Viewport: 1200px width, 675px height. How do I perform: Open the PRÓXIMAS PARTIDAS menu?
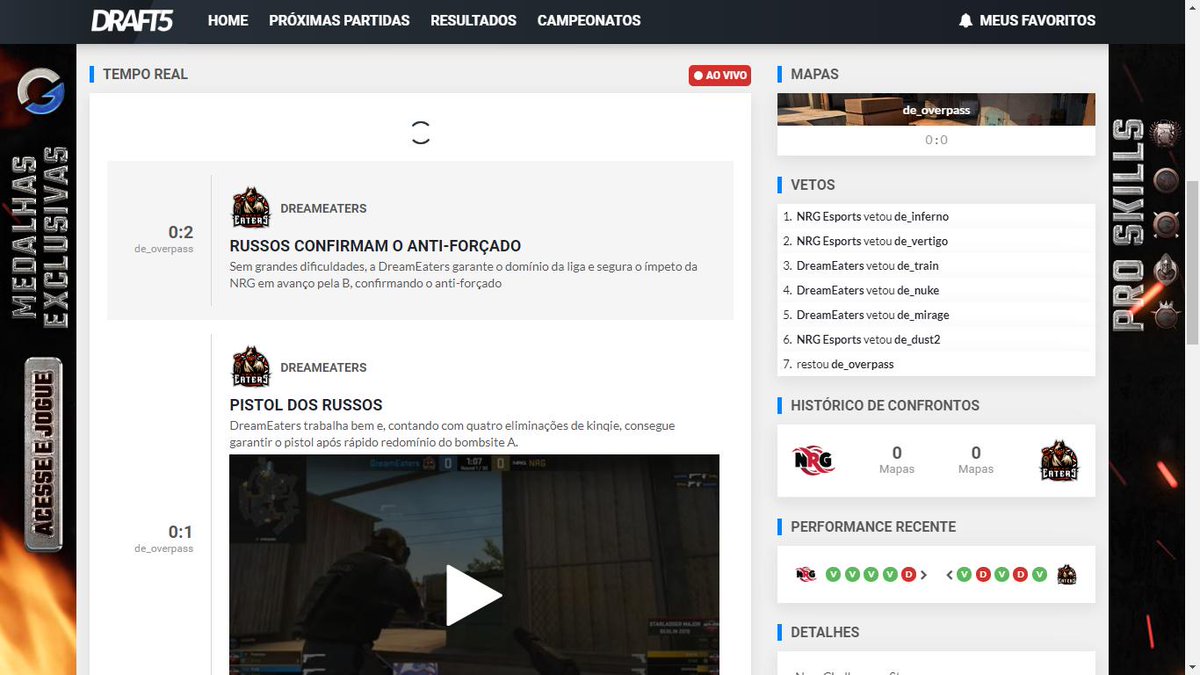[339, 20]
